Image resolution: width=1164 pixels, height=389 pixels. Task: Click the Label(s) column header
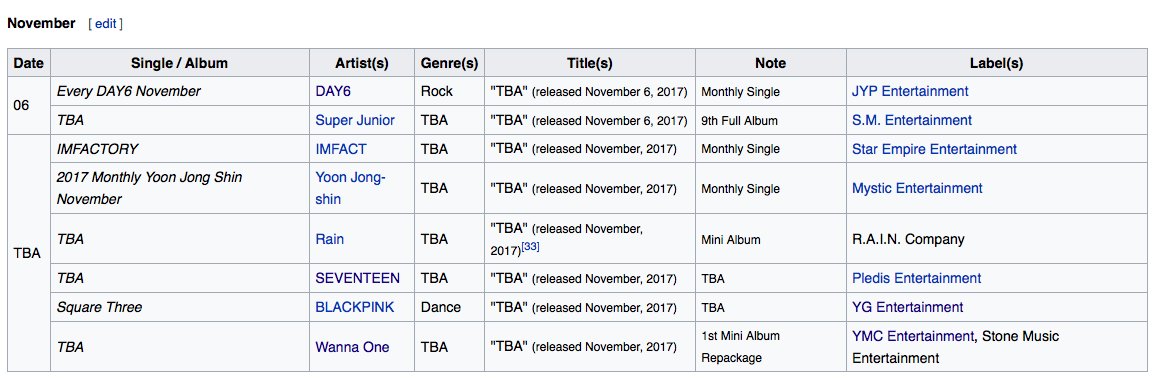coord(996,63)
